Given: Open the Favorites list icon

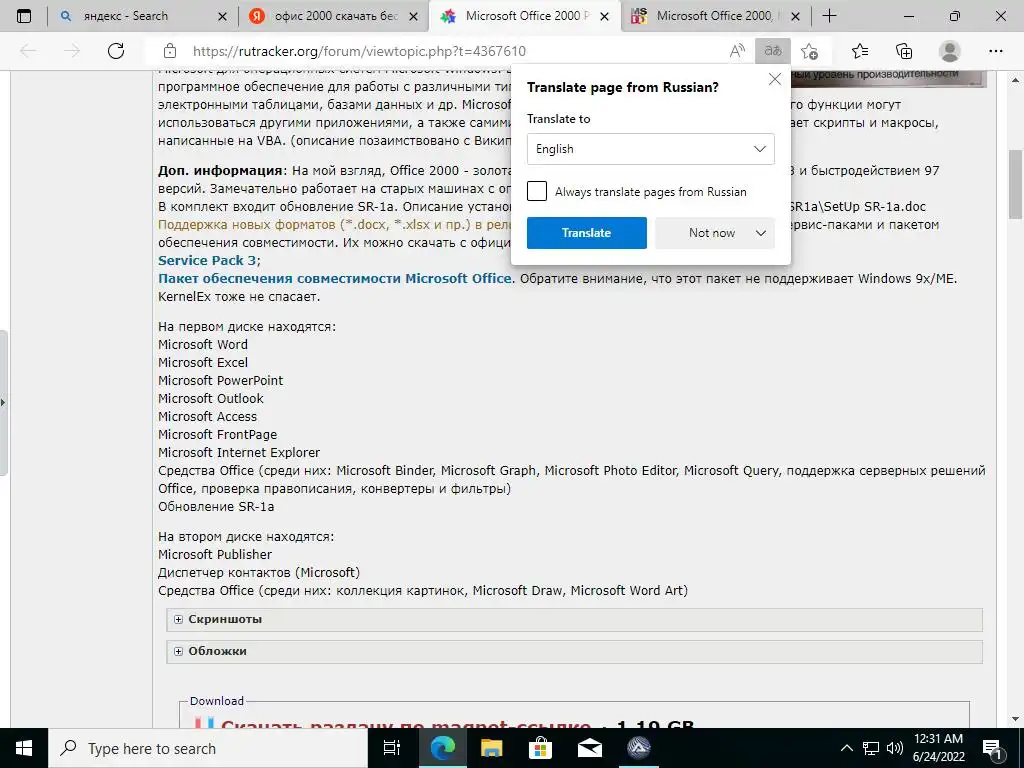Looking at the screenshot, I should pyautogui.click(x=860, y=51).
